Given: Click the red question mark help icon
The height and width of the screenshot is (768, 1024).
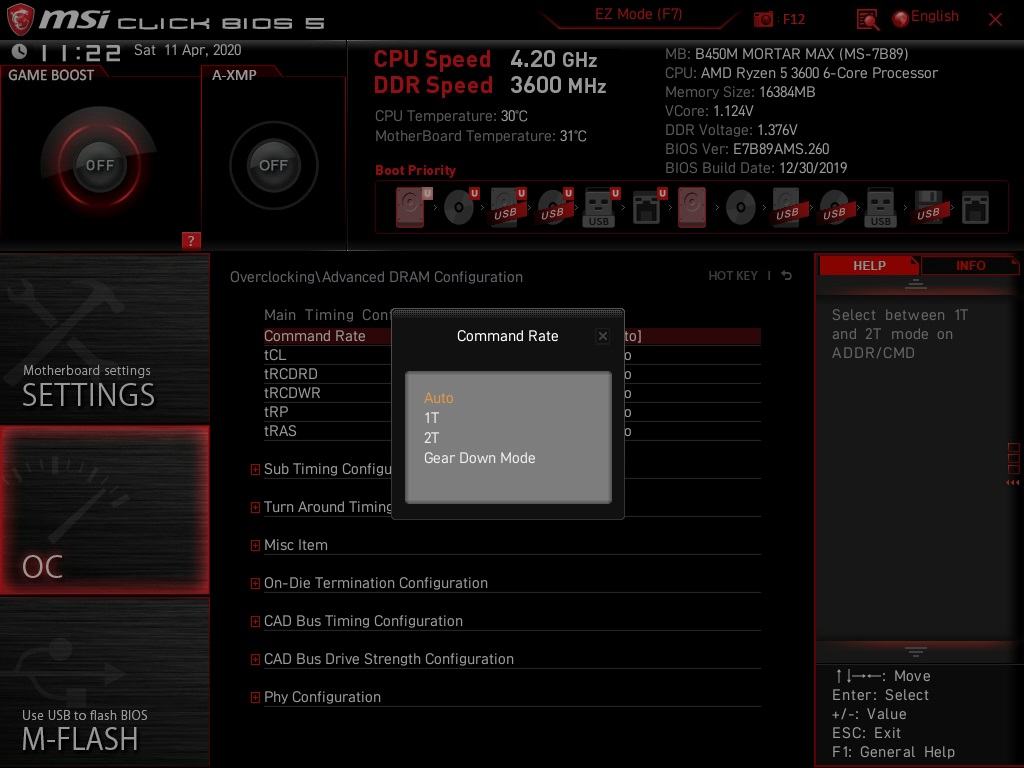Looking at the screenshot, I should [x=191, y=240].
